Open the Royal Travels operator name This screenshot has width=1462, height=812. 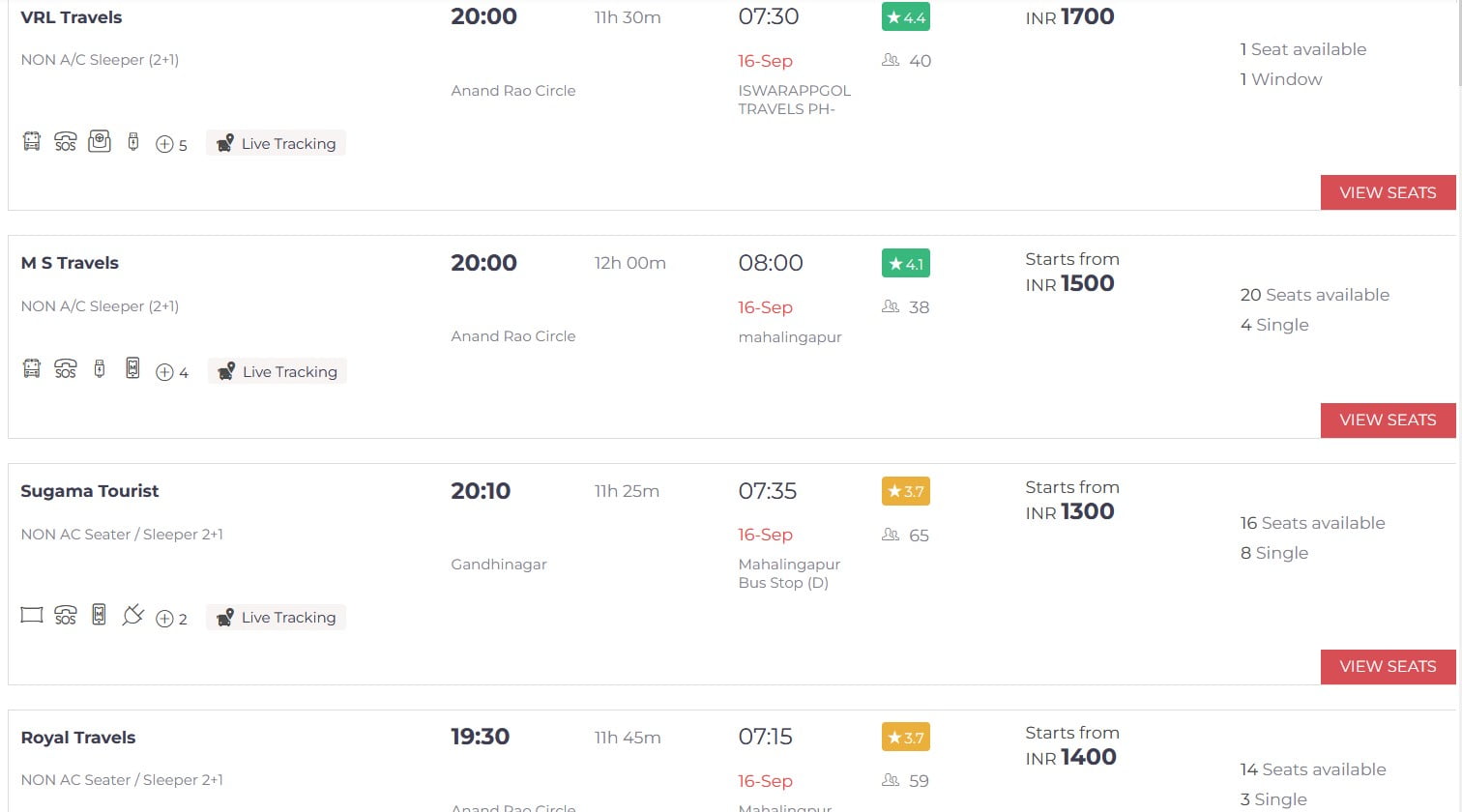coord(78,738)
